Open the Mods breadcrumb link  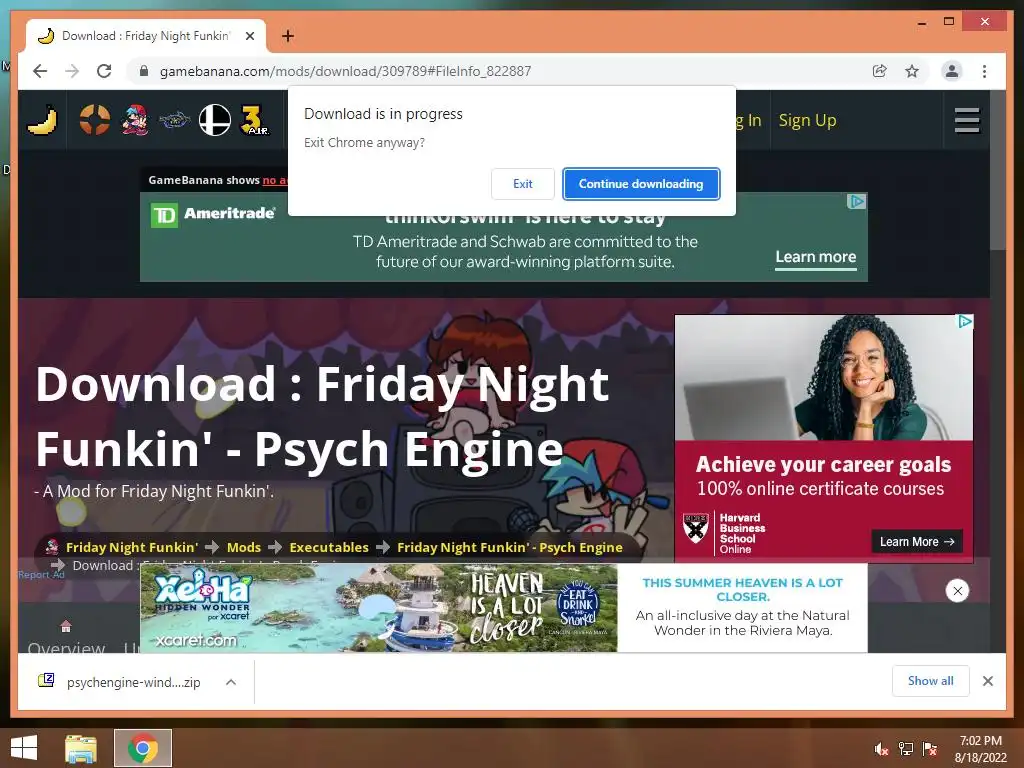pos(244,547)
